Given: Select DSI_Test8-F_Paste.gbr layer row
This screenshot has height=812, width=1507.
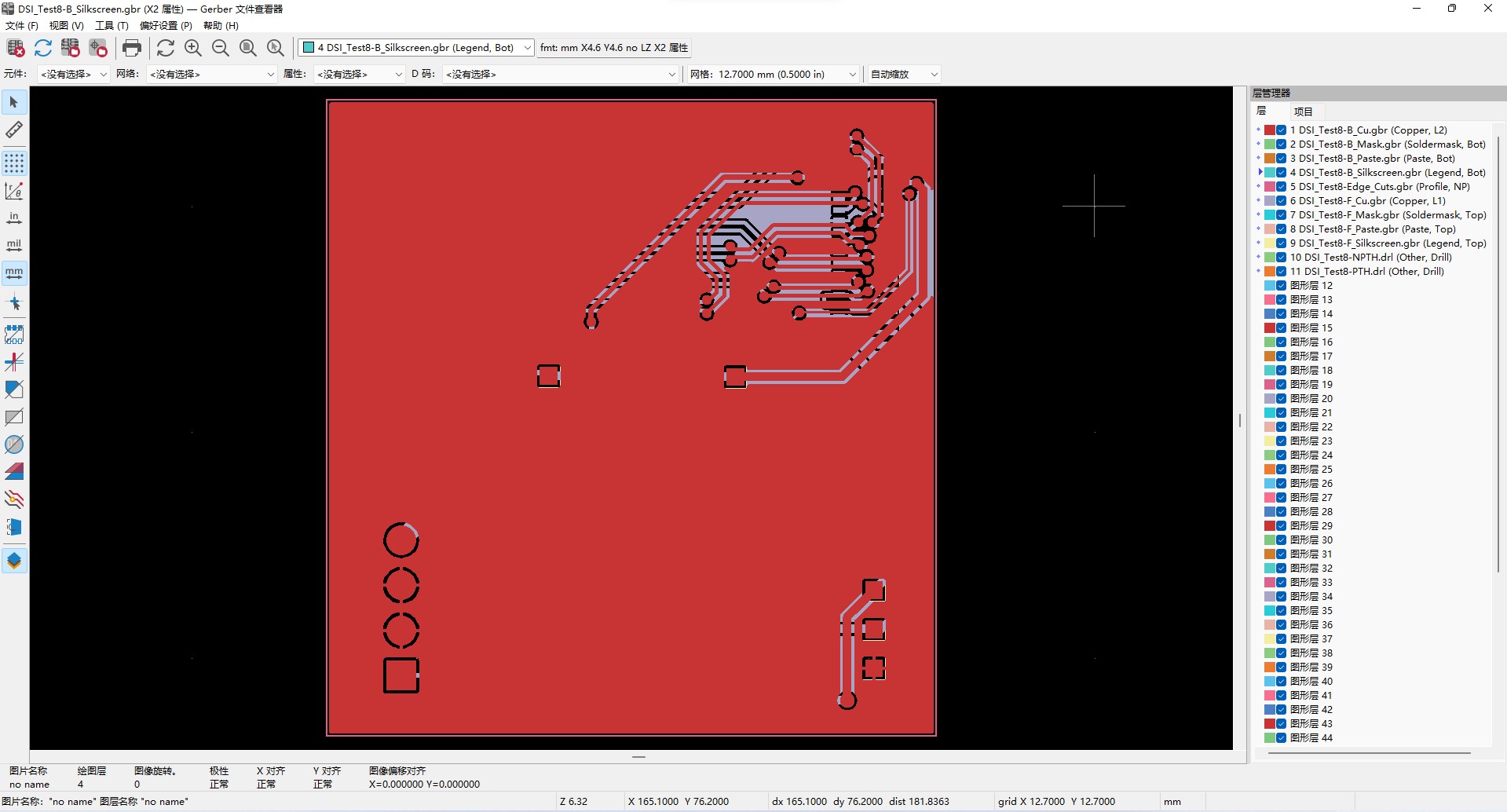Looking at the screenshot, I should click(x=1374, y=229).
